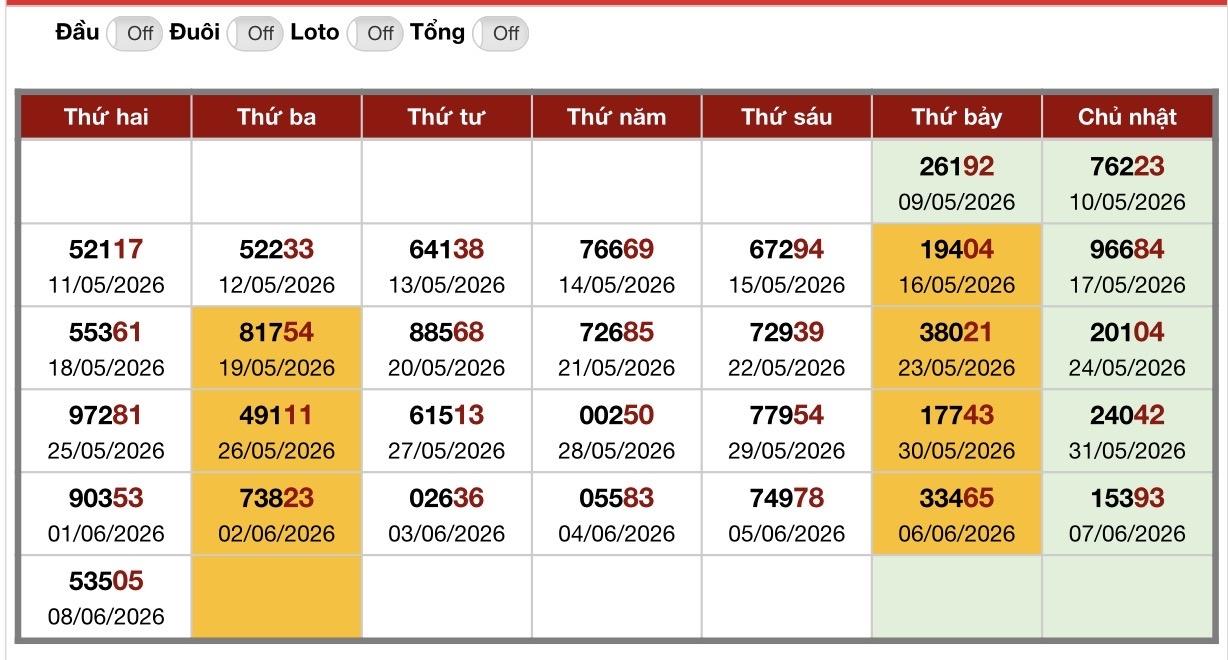Enable the Đuôi toggle
The width and height of the screenshot is (1228, 660).
[255, 33]
